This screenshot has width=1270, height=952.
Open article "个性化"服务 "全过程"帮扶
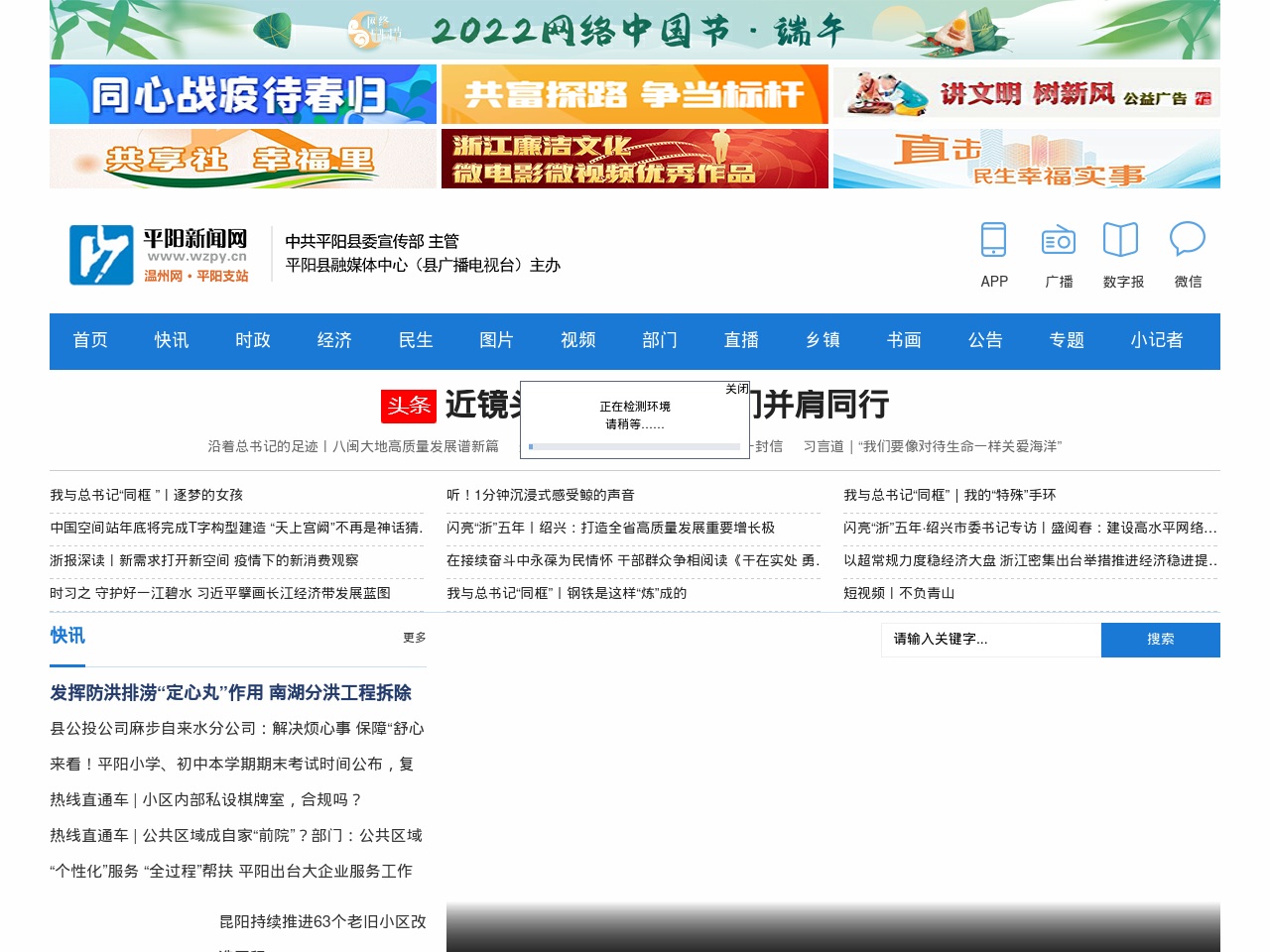pos(231,871)
